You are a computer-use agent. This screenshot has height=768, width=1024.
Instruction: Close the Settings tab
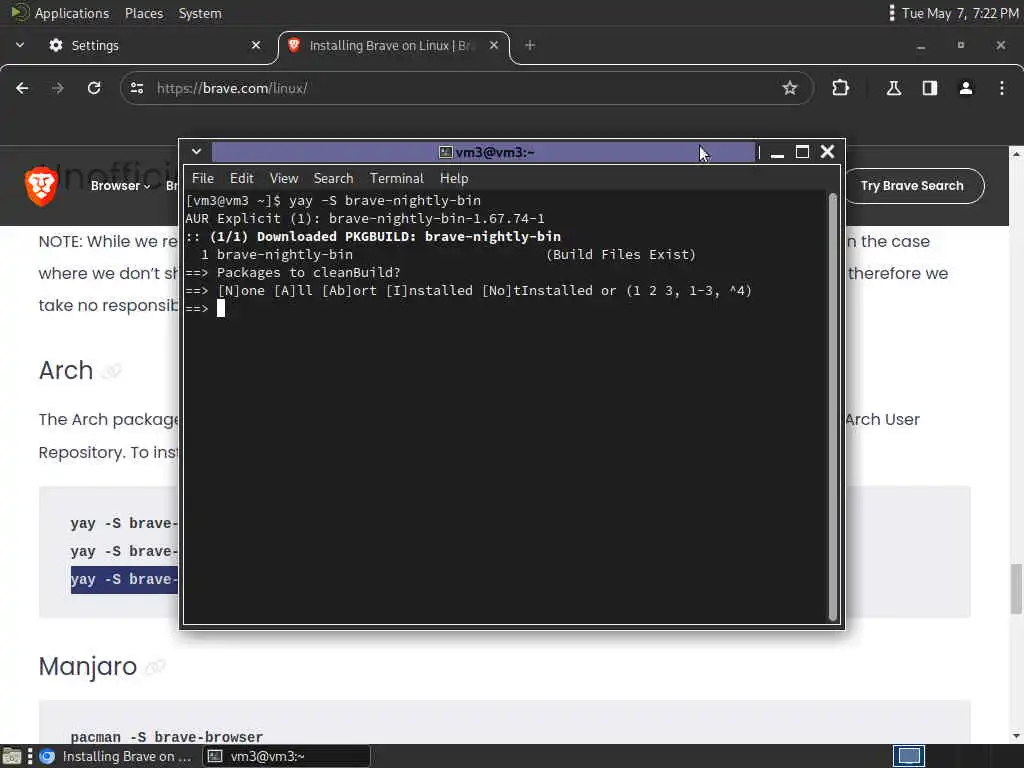click(x=256, y=45)
